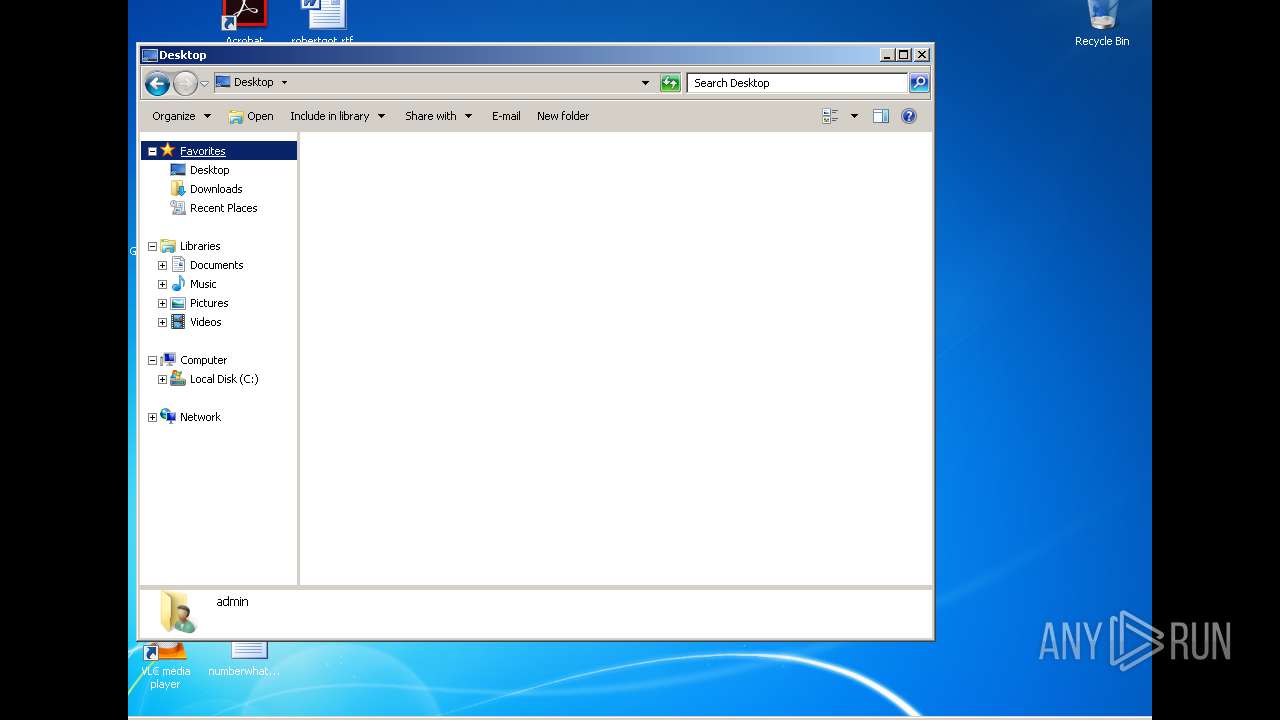Create a New folder from toolbar
Viewport: 1280px width, 720px height.
pos(563,116)
